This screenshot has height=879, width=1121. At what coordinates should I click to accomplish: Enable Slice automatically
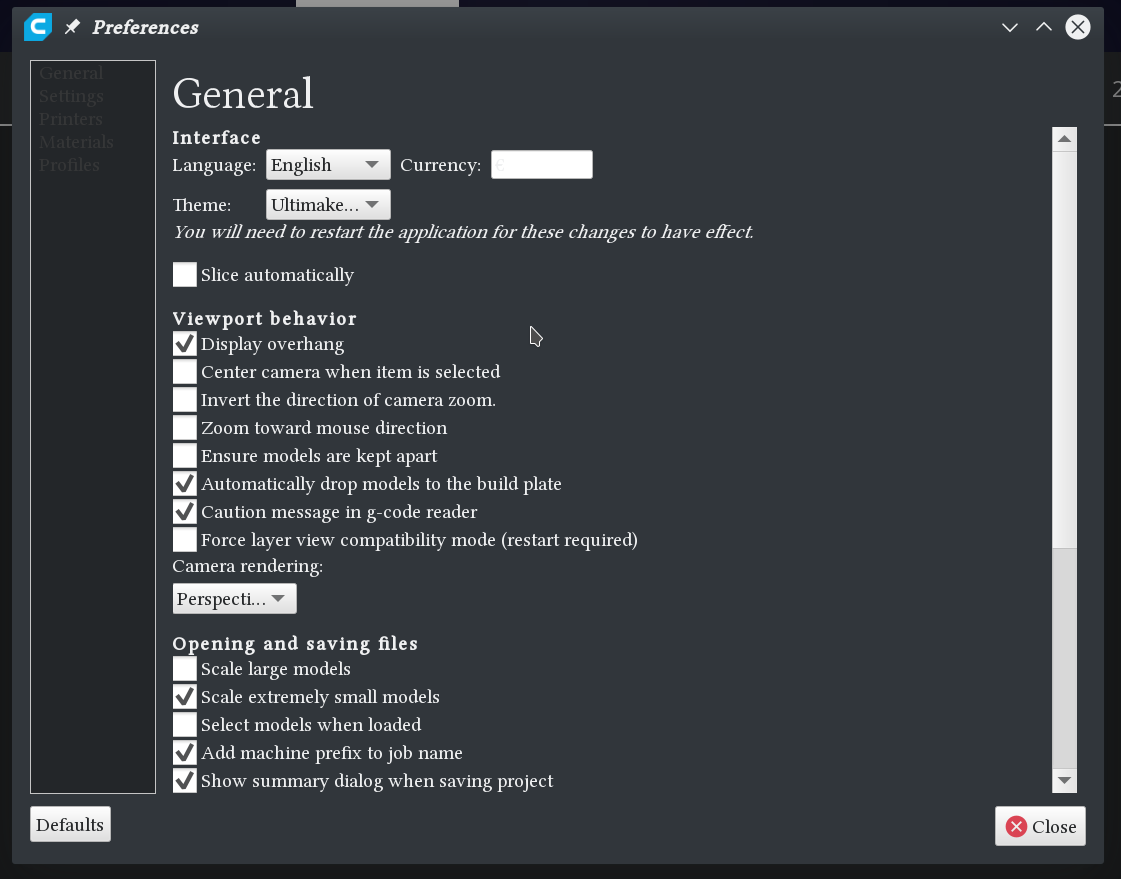(x=184, y=274)
